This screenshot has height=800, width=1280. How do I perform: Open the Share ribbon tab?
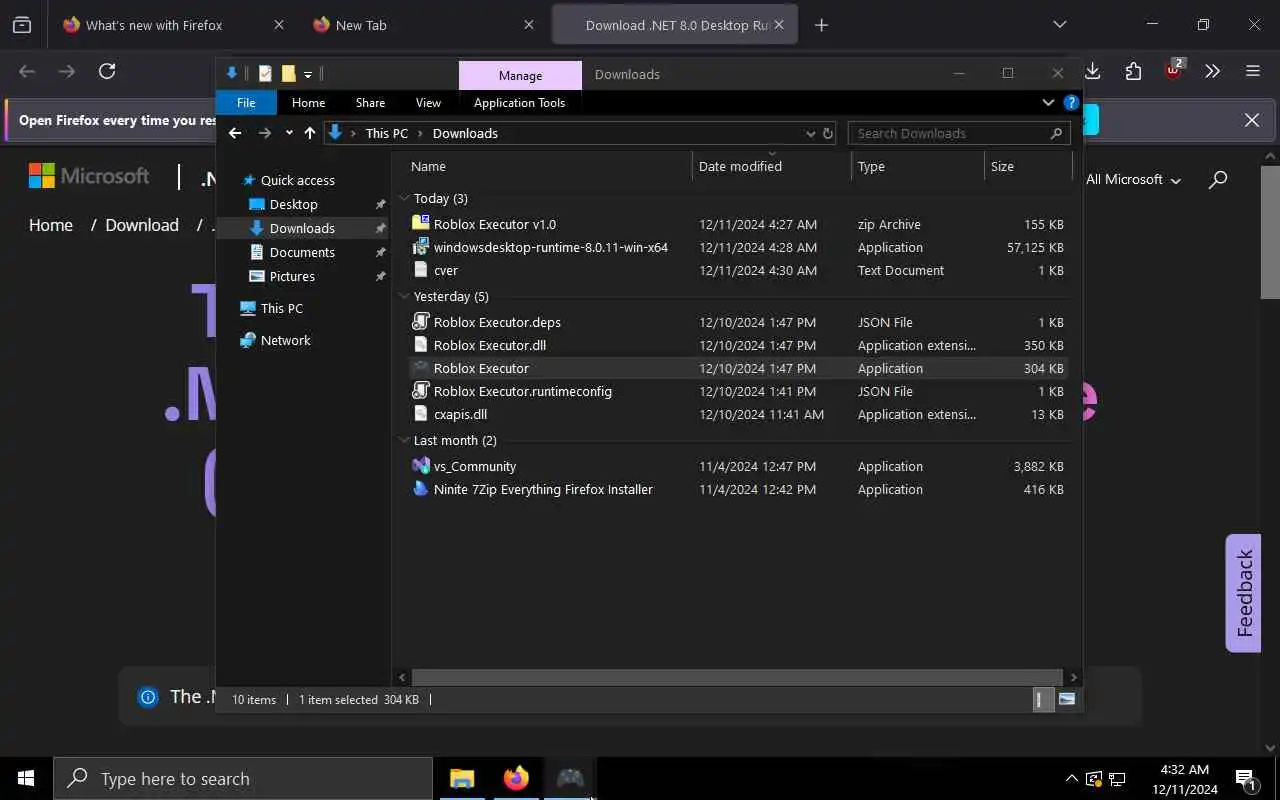tap(370, 102)
